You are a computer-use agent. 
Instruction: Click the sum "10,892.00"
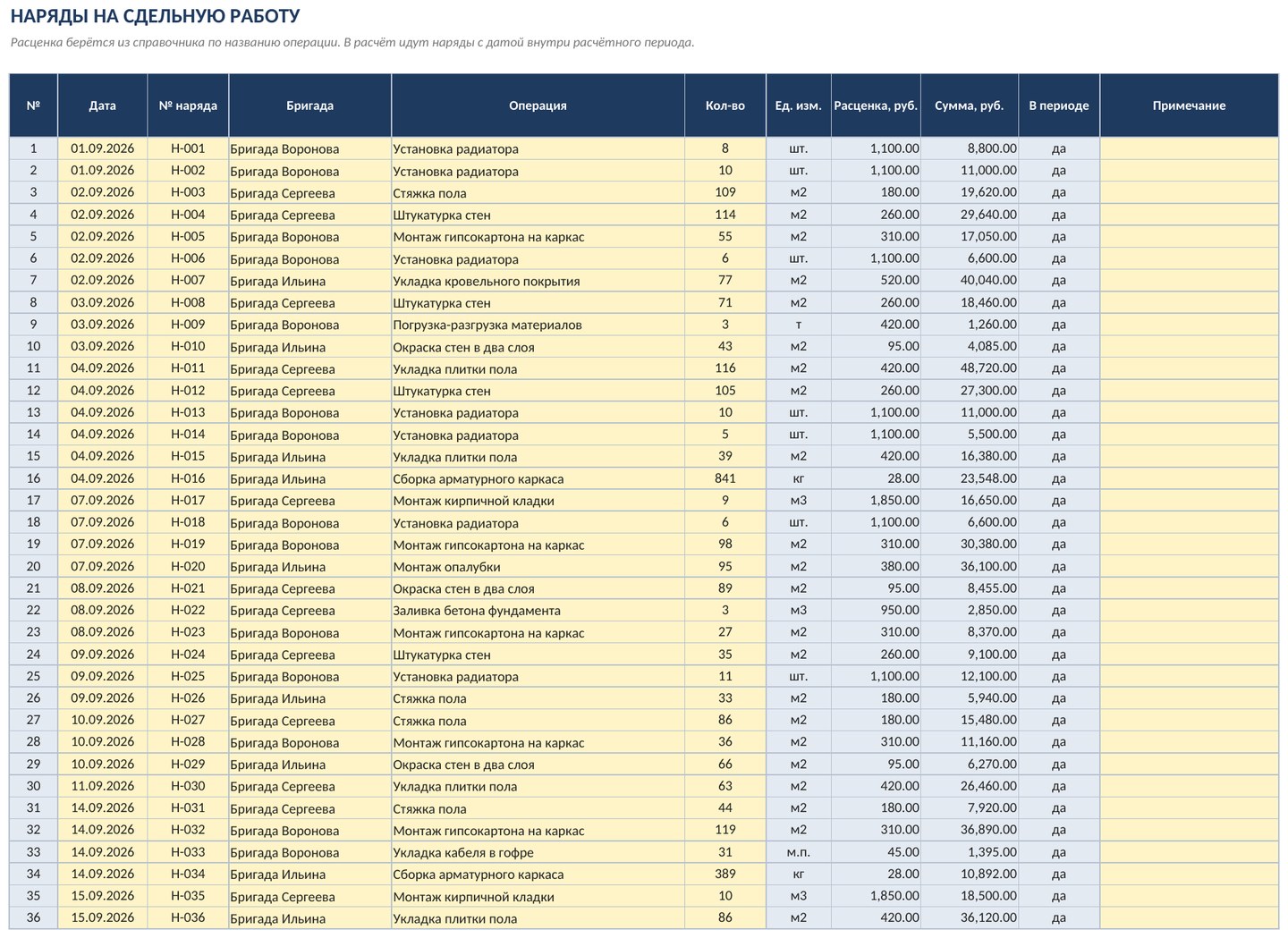[969, 874]
